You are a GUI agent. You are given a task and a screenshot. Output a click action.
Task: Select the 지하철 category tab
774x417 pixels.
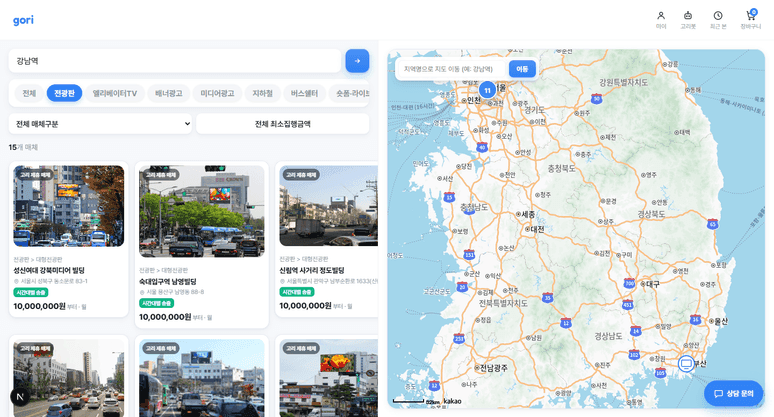(263, 93)
